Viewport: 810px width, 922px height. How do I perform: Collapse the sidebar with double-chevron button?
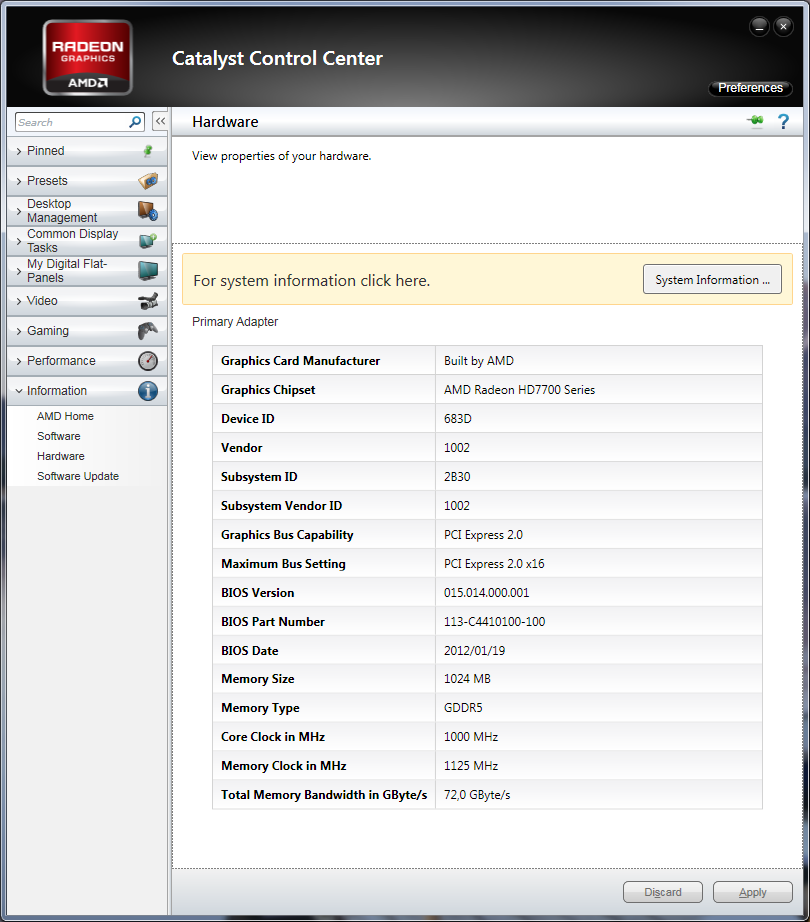(x=160, y=121)
